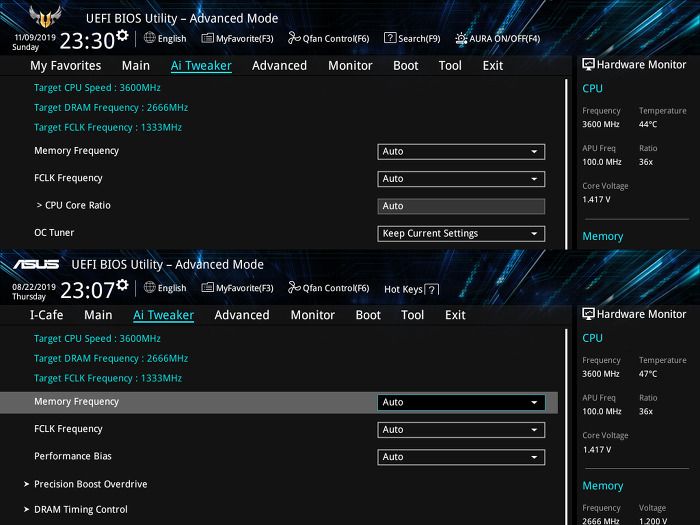
Task: Open the Monitor tab in the top BIOS
Action: (350, 66)
